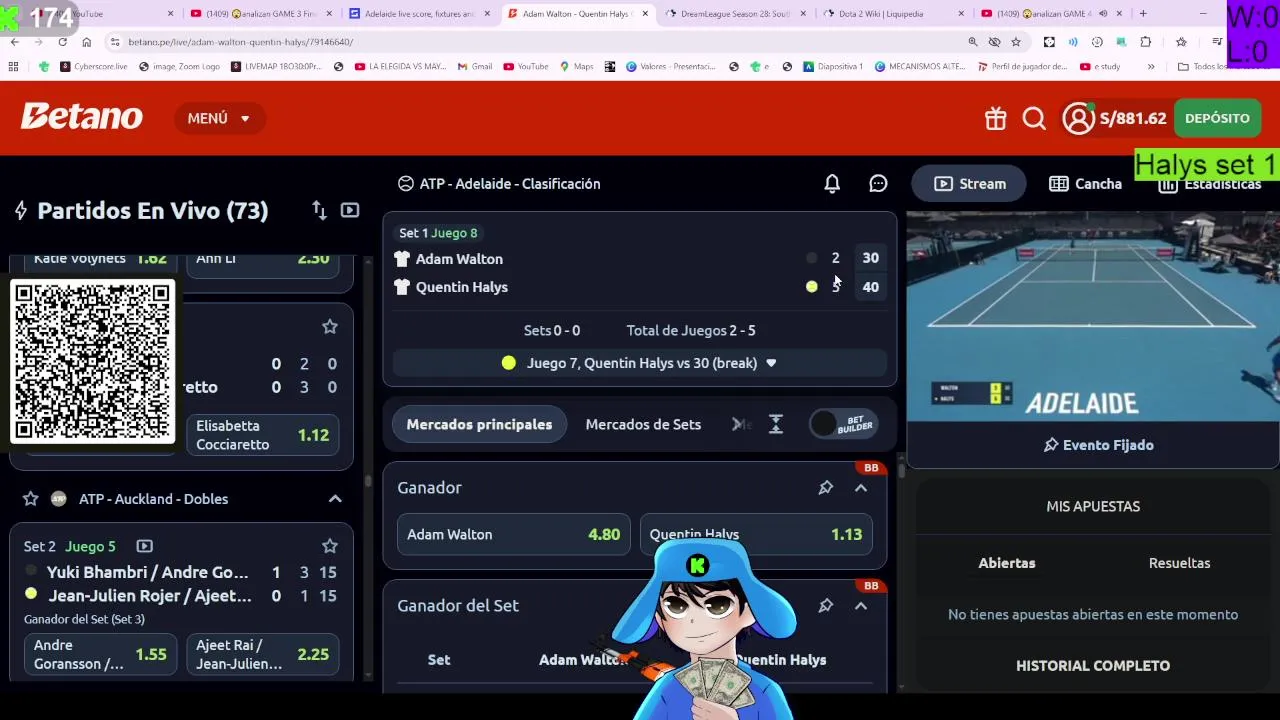Viewport: 1280px width, 720px height.
Task: Go to the browser home button
Action: pos(86,42)
